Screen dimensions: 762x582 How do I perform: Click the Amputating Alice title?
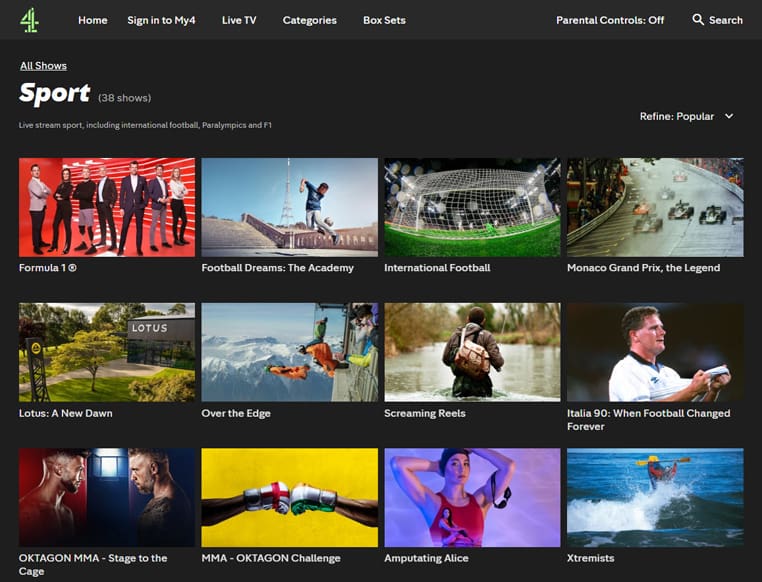[426, 558]
